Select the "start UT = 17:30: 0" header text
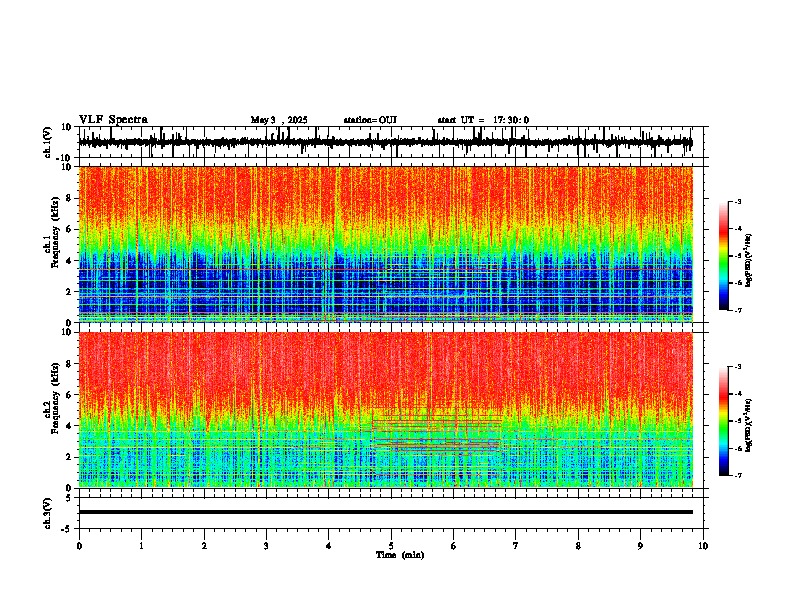792x612 pixels. [483, 120]
